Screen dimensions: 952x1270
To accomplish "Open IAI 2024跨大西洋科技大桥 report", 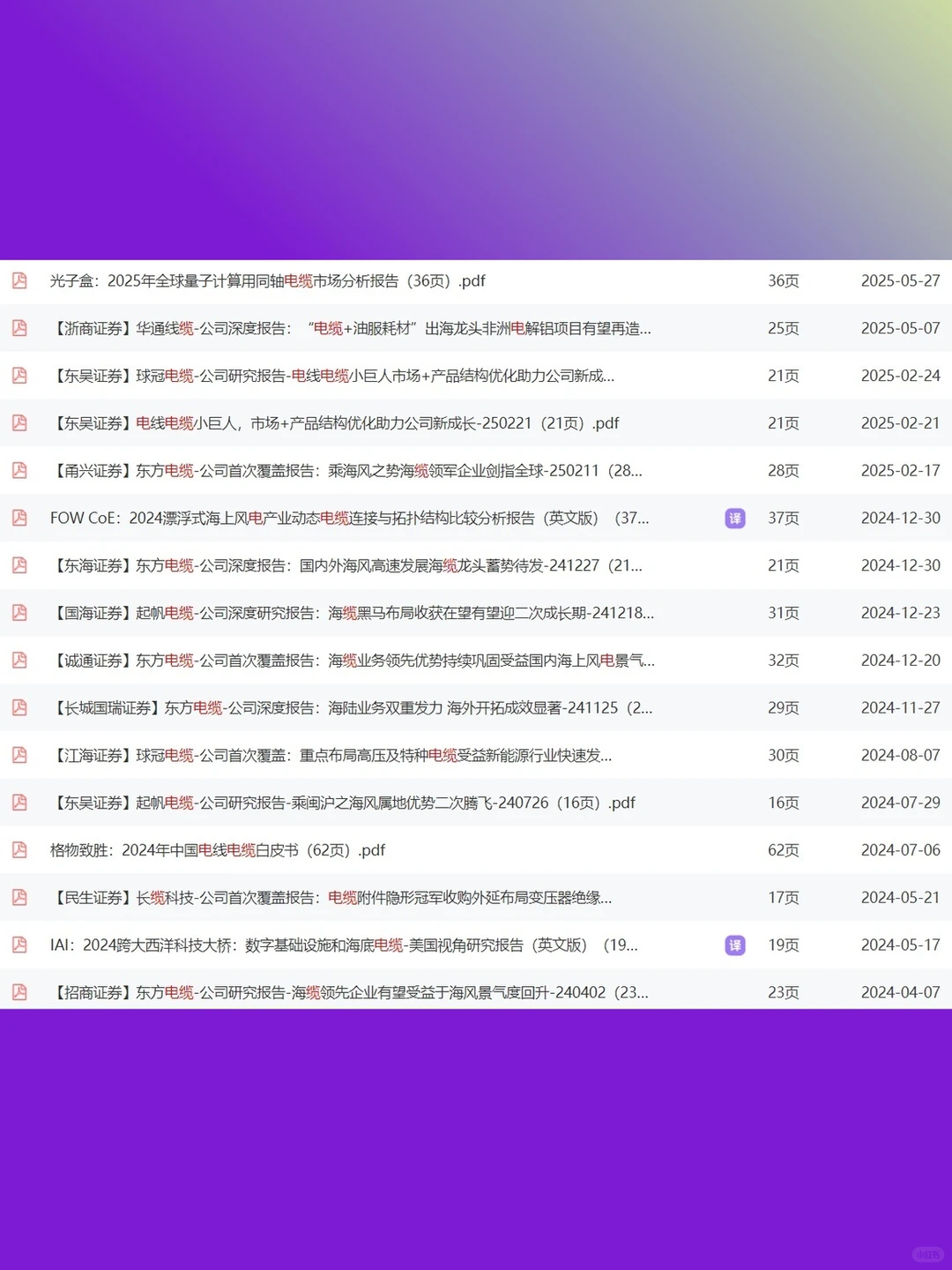I will tap(344, 945).
